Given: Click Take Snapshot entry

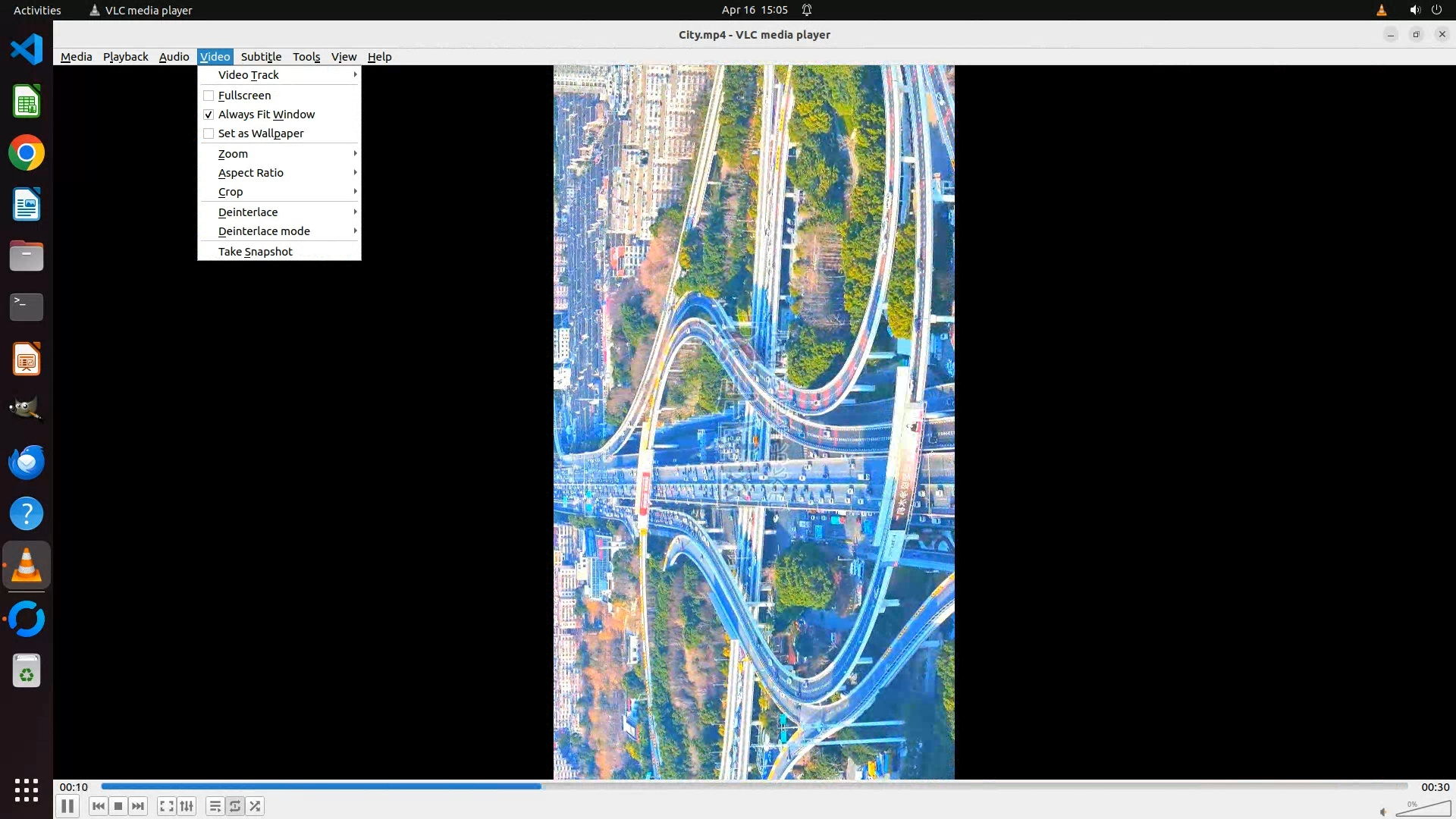Looking at the screenshot, I should click(255, 252).
